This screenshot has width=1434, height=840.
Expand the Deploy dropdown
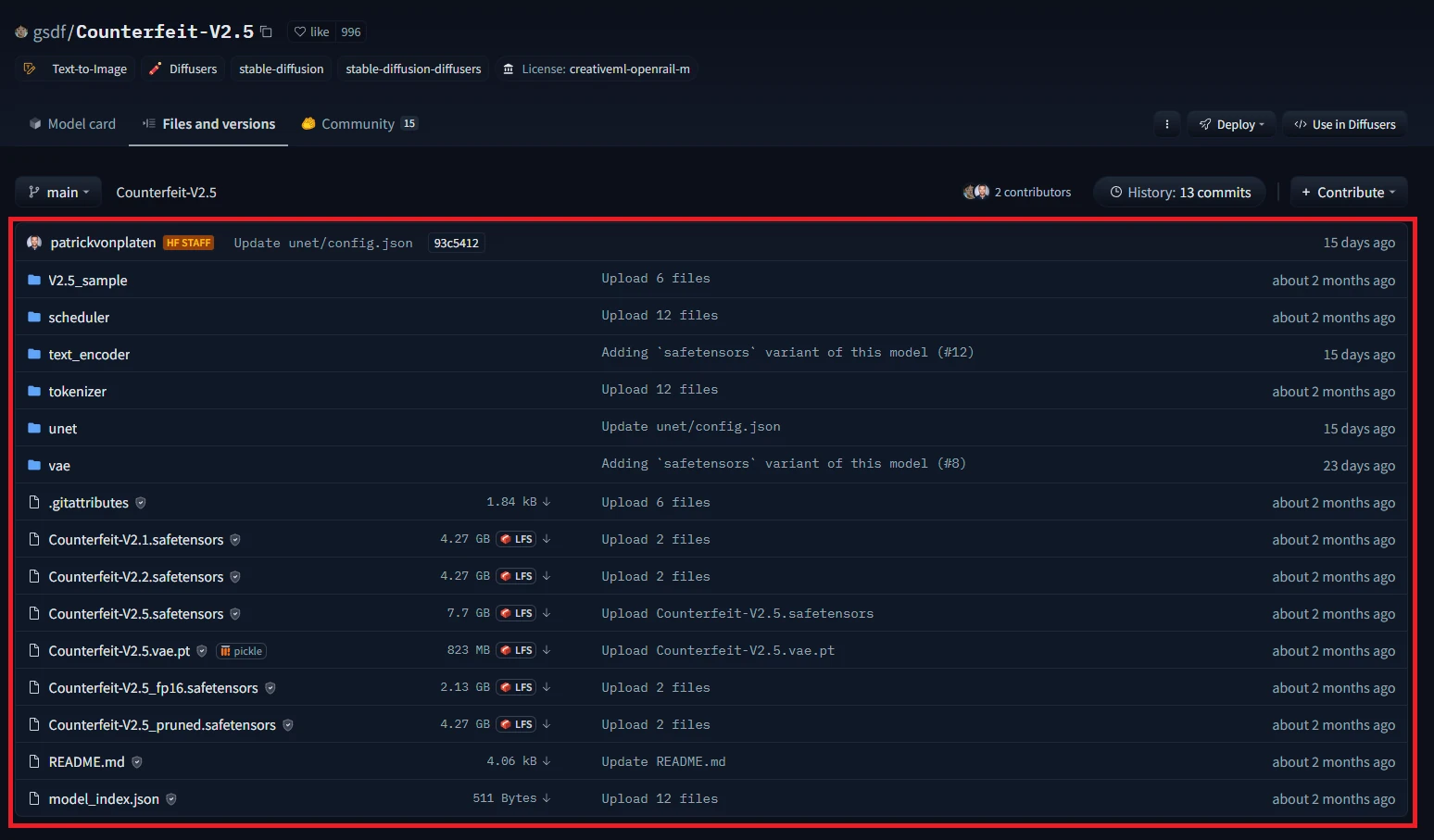[x=1231, y=124]
